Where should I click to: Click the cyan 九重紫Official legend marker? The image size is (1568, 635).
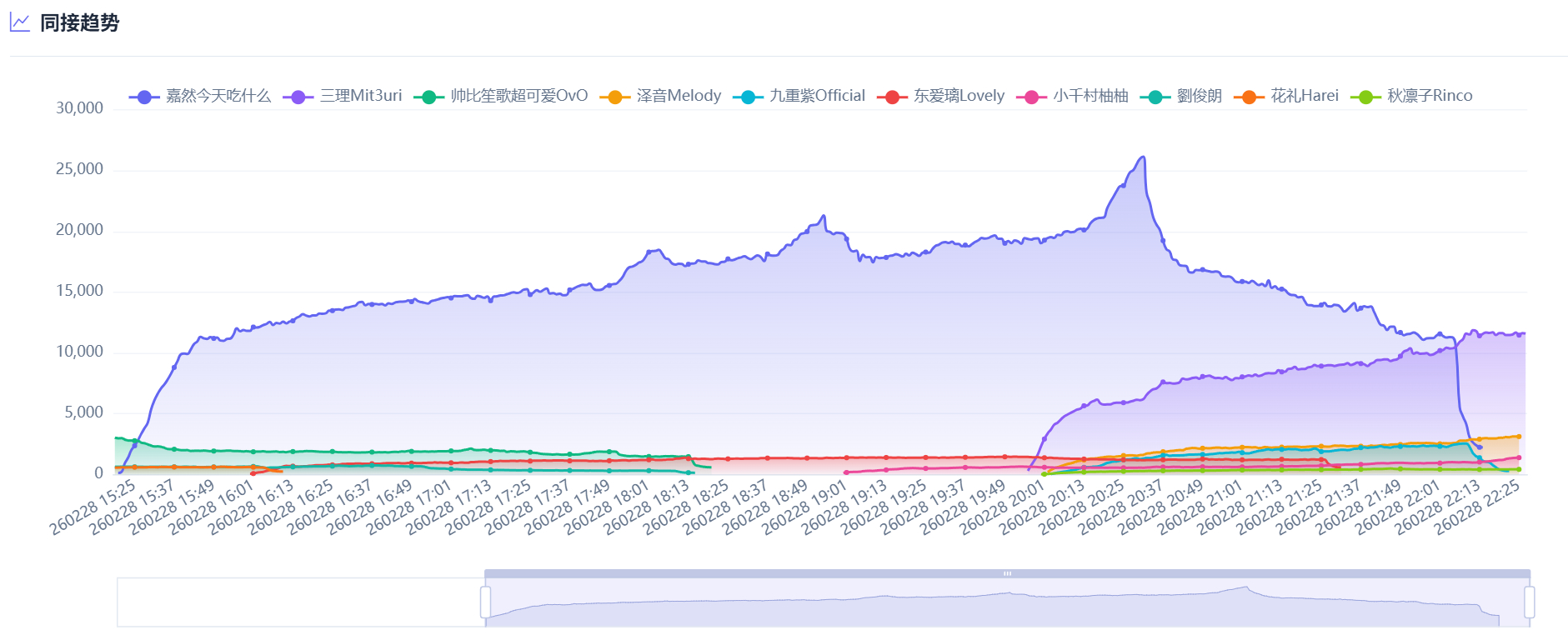pos(748,97)
